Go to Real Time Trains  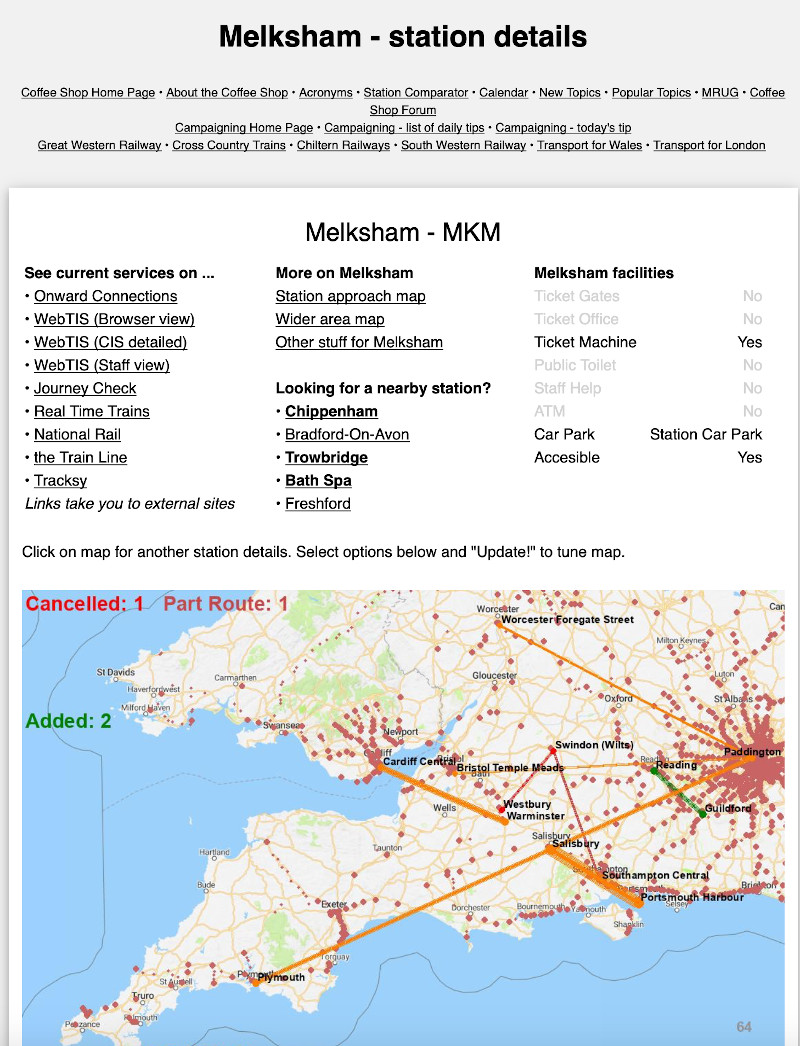point(92,411)
